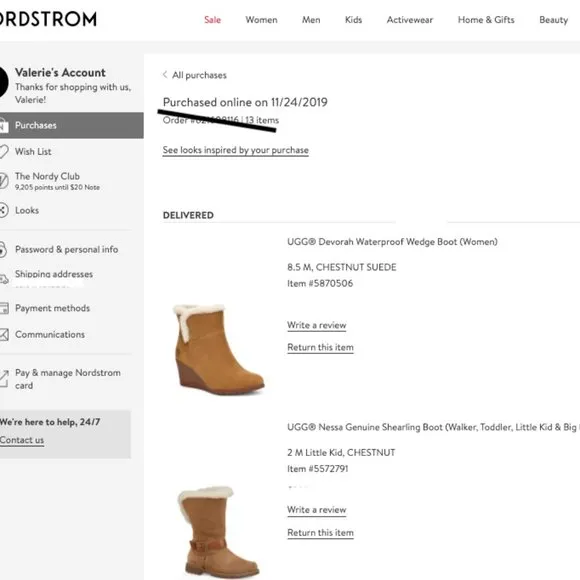Open the Women menu
Screen dimensions: 580x580
click(x=261, y=20)
